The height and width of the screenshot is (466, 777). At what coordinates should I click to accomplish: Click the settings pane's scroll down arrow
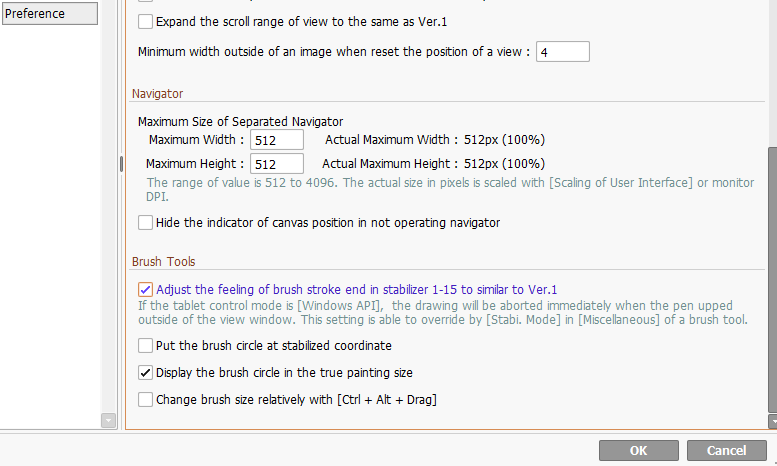click(772, 422)
